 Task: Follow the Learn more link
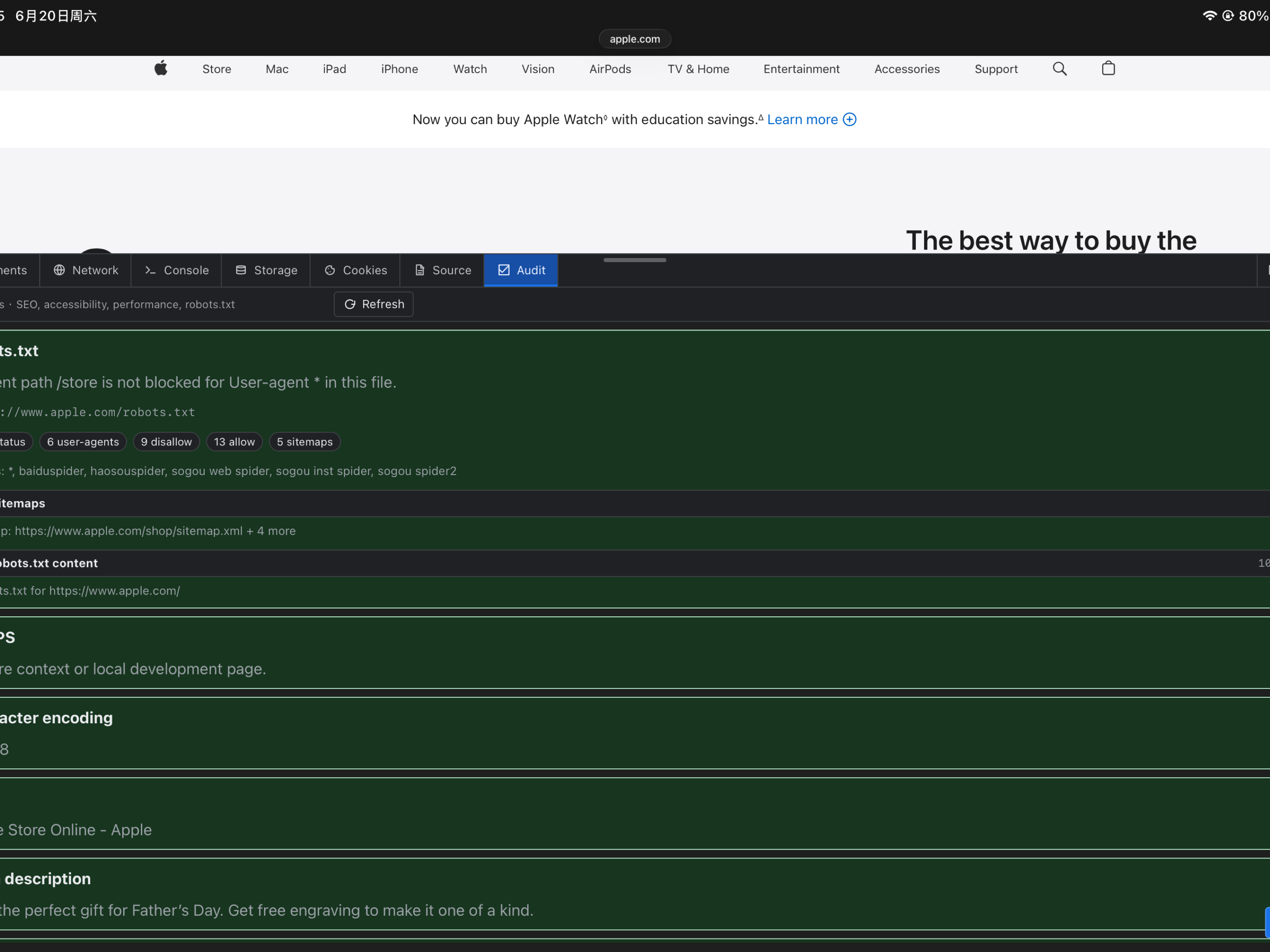802,119
